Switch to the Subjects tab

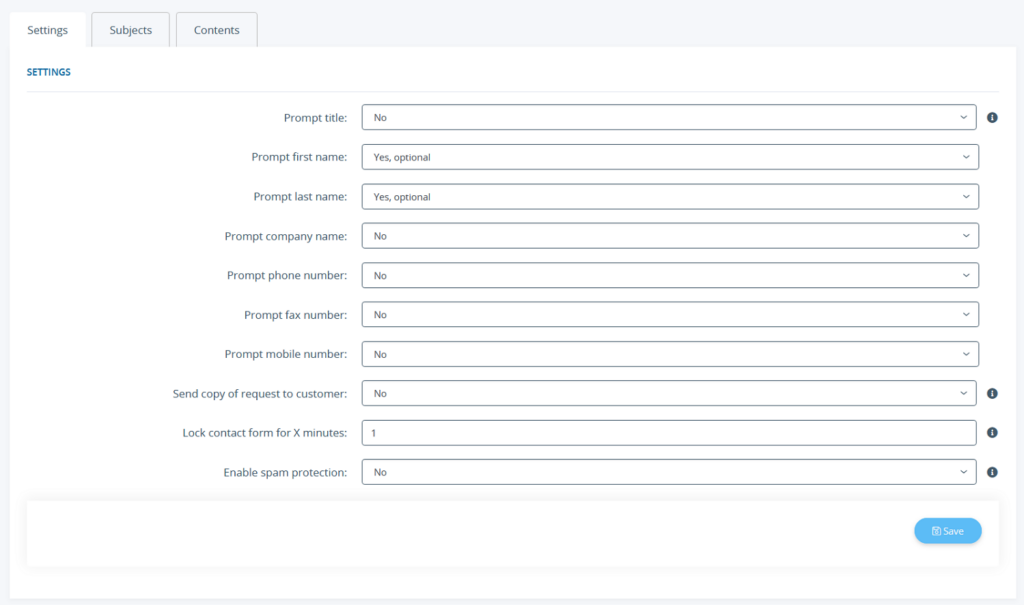click(131, 30)
